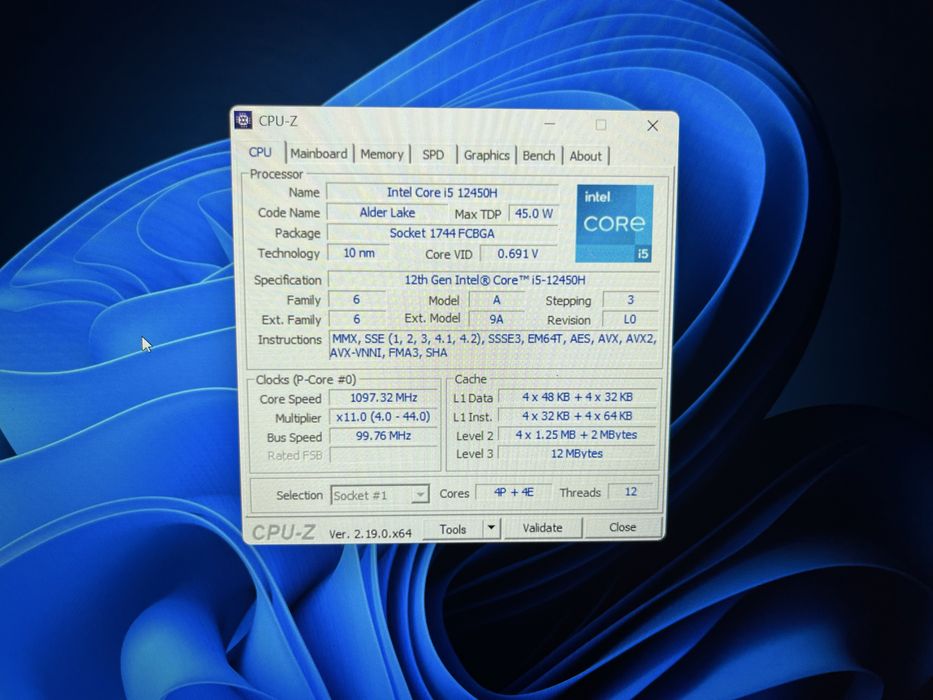933x700 pixels.
Task: Click the CPU-Z title bar app icon
Action: point(243,120)
